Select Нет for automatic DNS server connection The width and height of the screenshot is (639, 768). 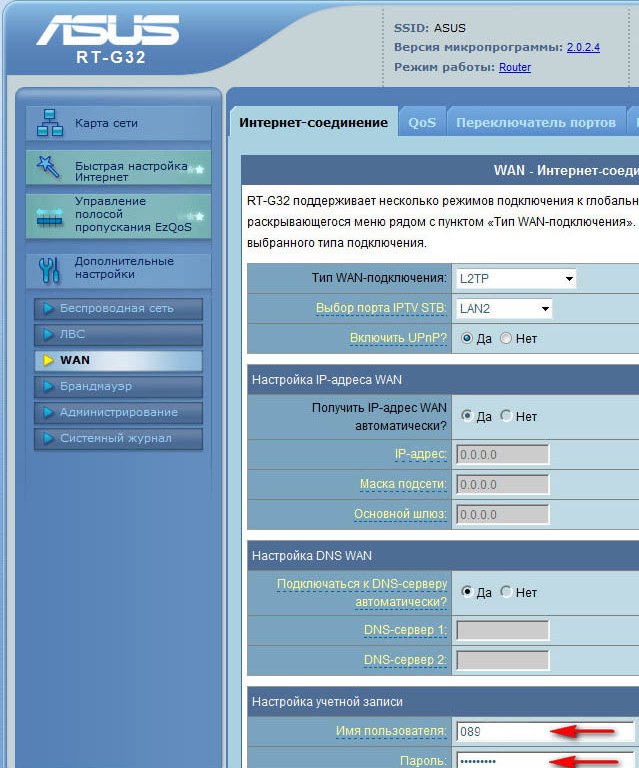(x=506, y=592)
